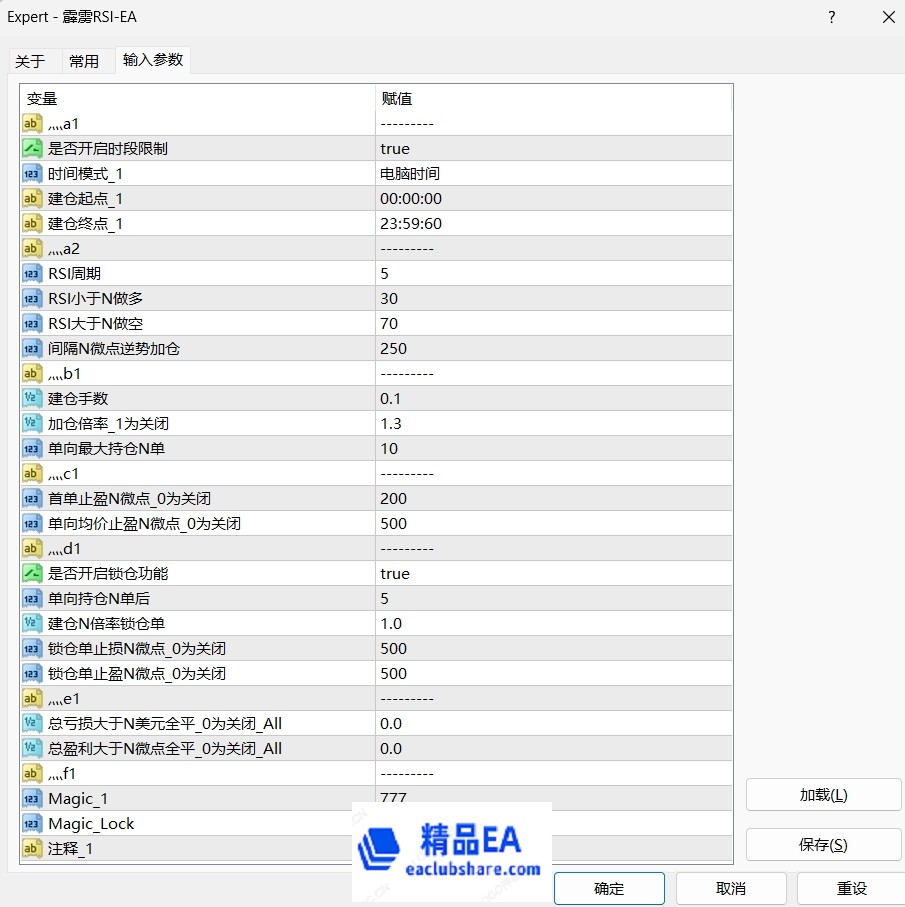Click 加载(L) to load settings

click(x=809, y=795)
